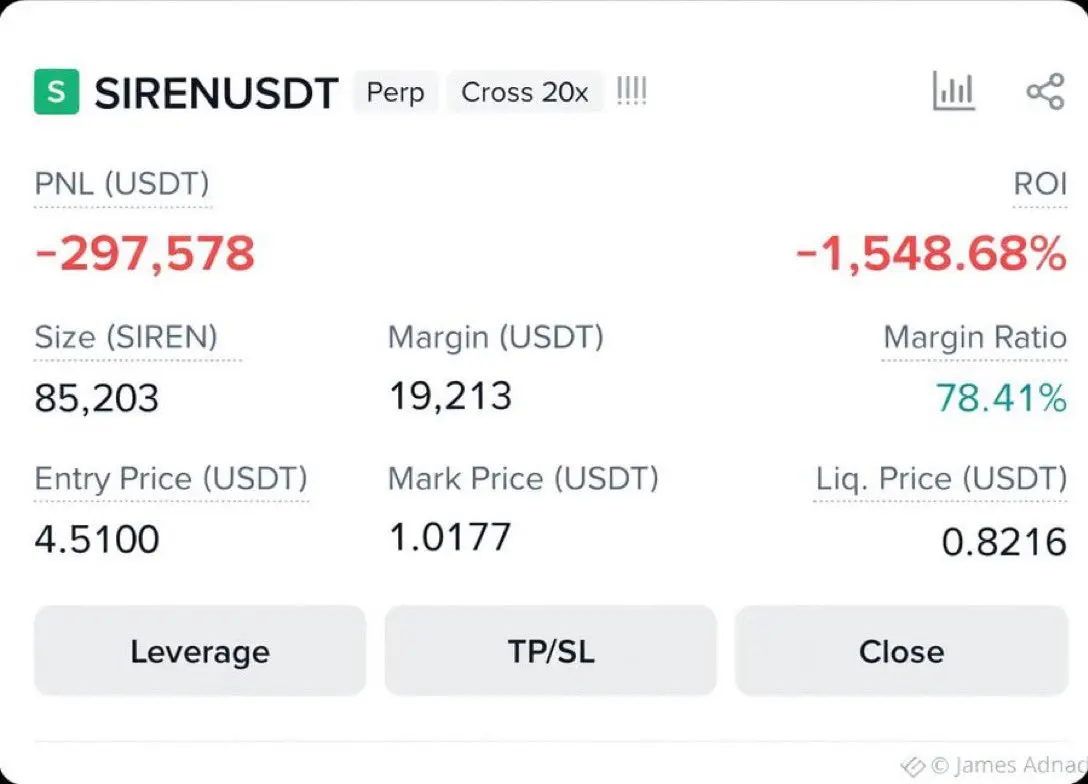Click the Liq. Price (USDT) label
Image resolution: width=1088 pixels, height=784 pixels.
click(x=940, y=478)
